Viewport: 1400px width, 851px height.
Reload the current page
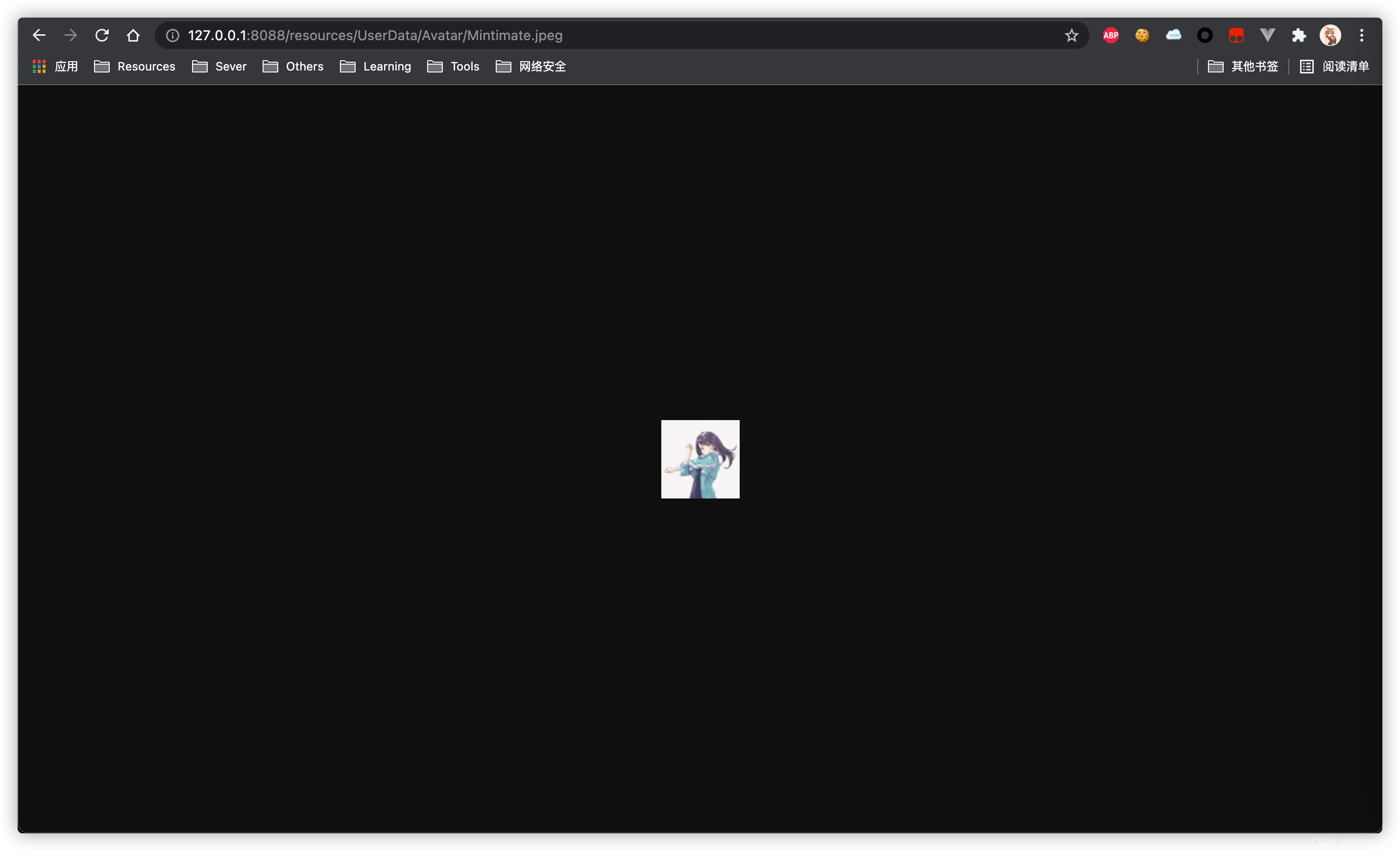coord(102,35)
